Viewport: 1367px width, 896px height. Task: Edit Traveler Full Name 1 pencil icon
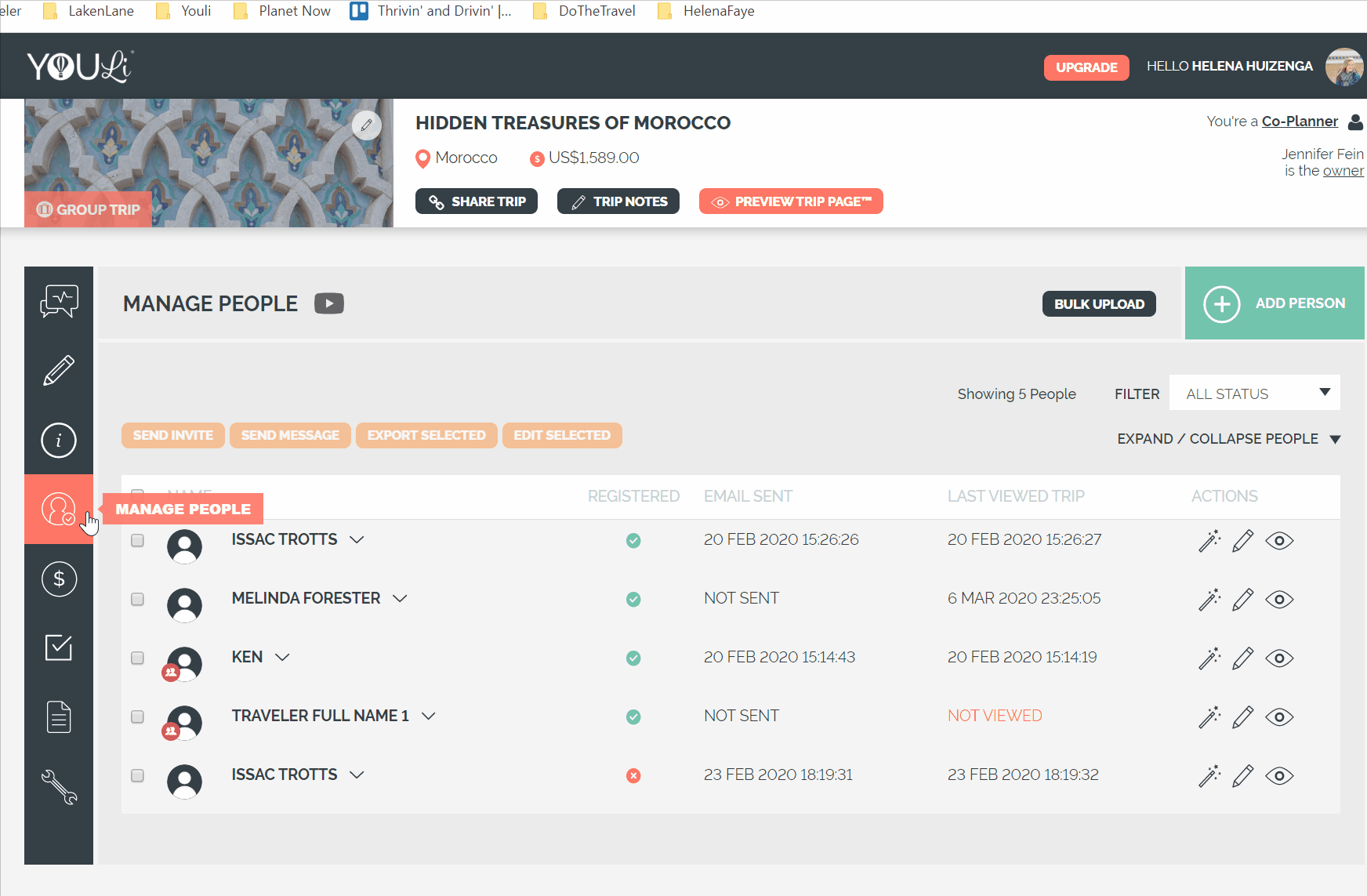pos(1243,717)
